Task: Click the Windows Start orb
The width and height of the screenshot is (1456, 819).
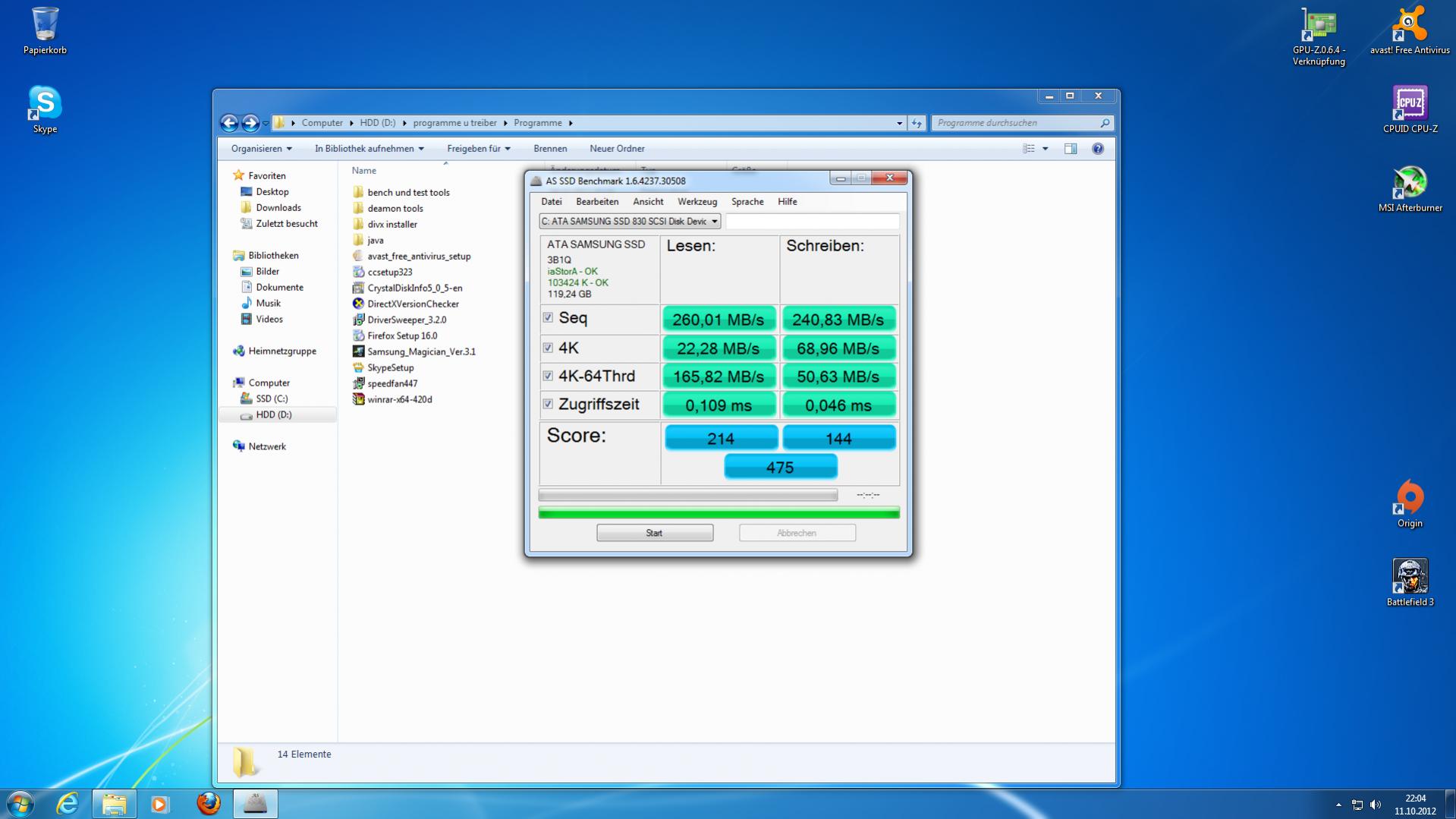Action: click(x=20, y=804)
